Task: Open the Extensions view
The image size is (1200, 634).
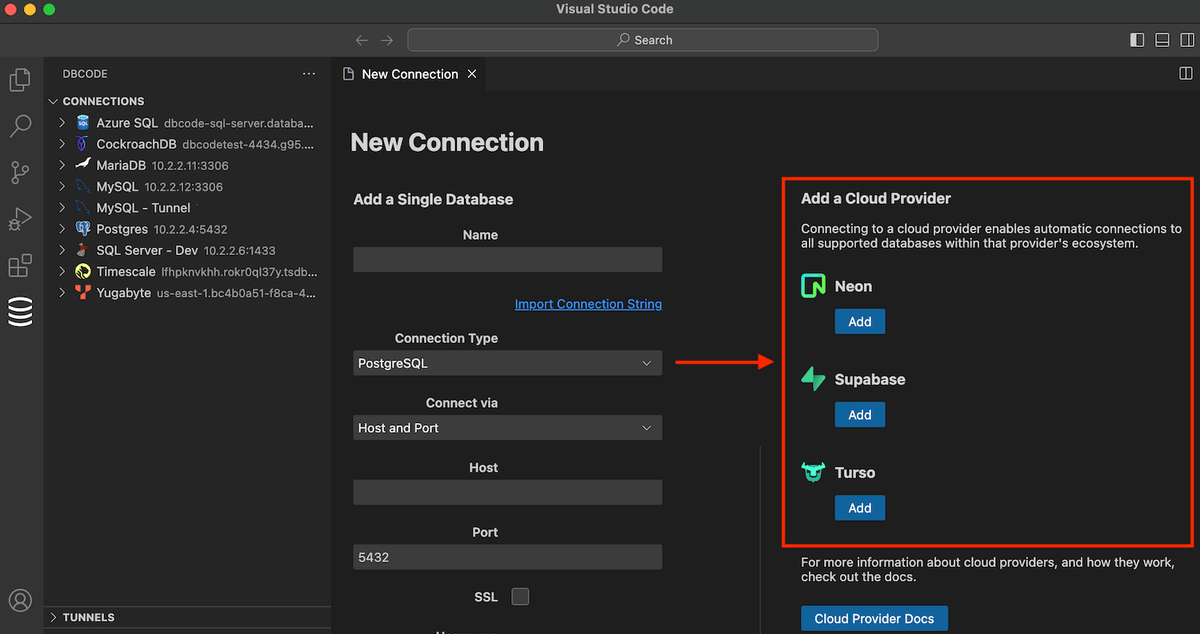Action: pos(20,265)
